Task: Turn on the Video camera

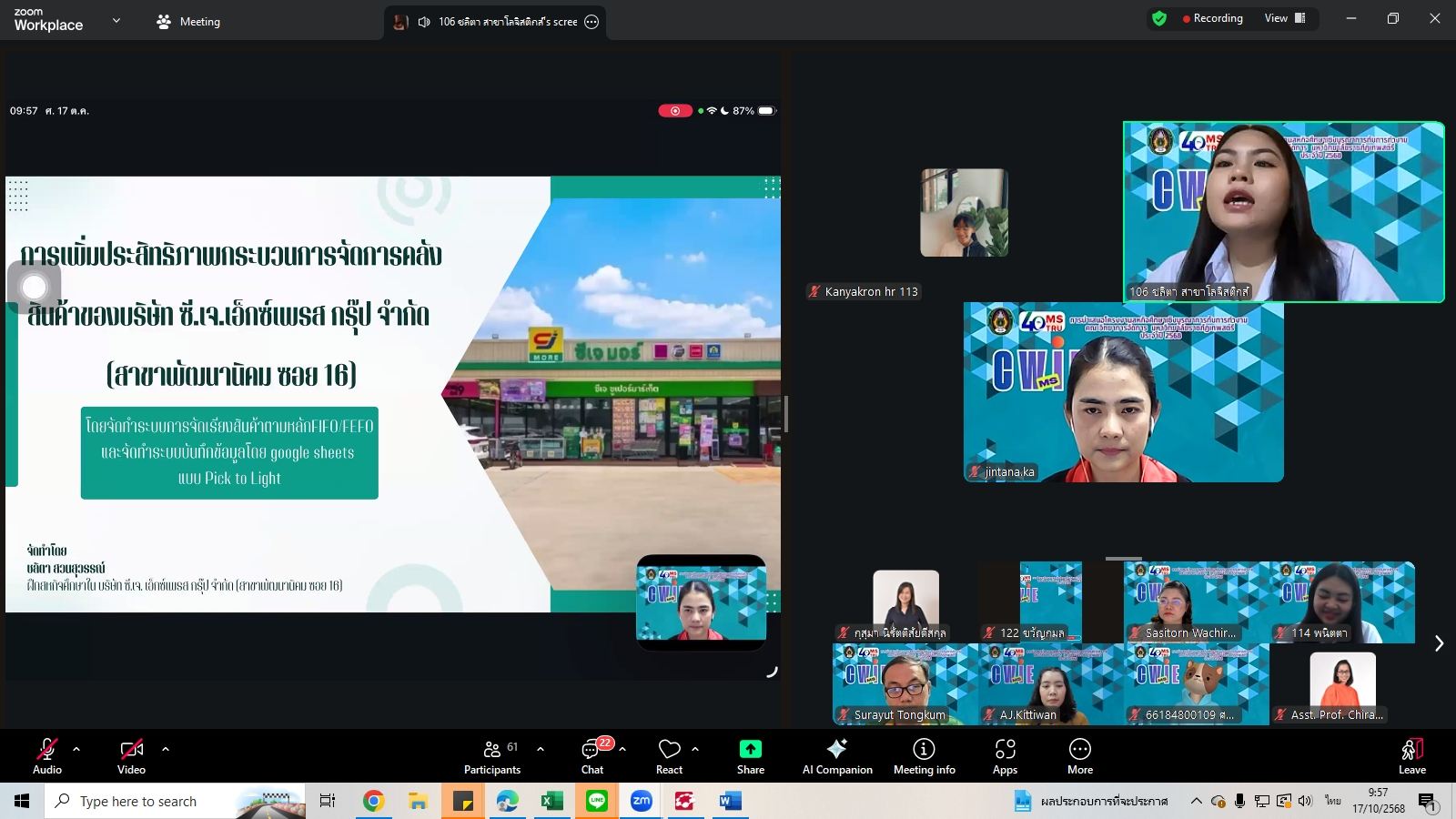Action: (131, 755)
